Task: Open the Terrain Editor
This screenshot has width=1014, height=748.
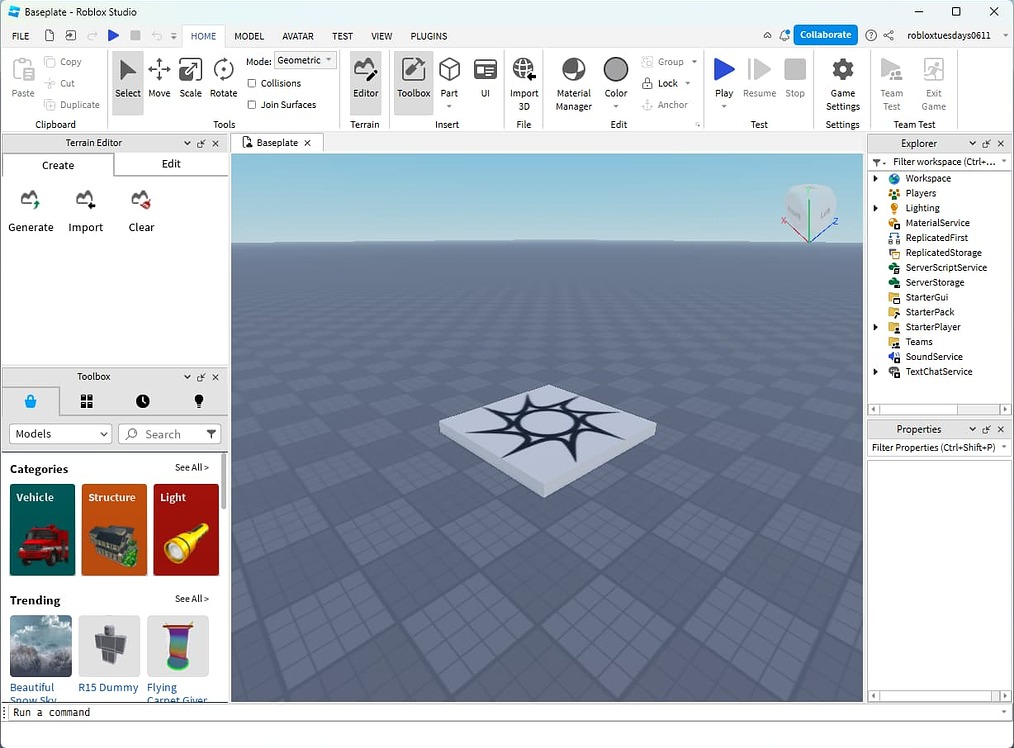Action: pyautogui.click(x=366, y=80)
